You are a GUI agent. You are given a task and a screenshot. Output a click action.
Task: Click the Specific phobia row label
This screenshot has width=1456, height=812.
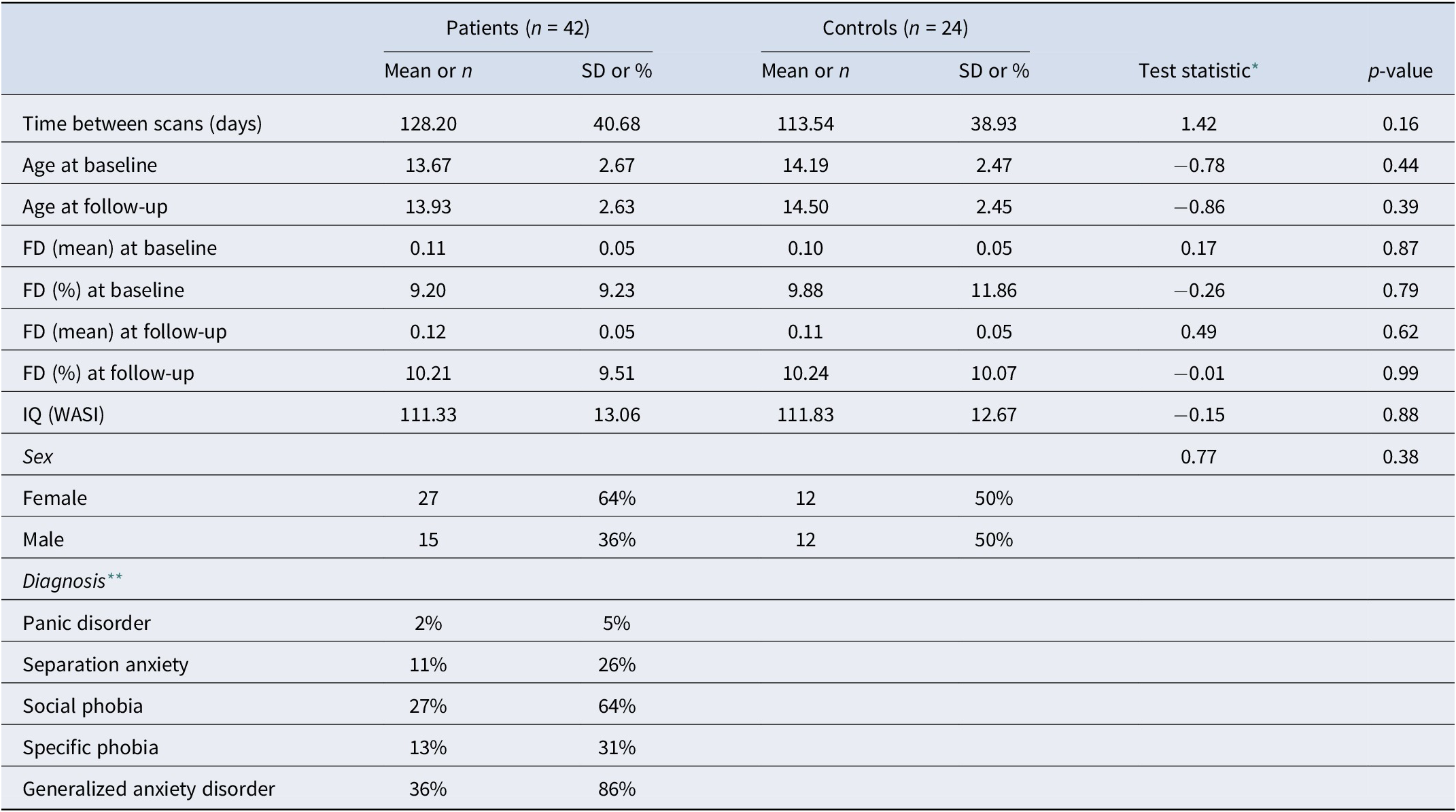[x=90, y=747]
